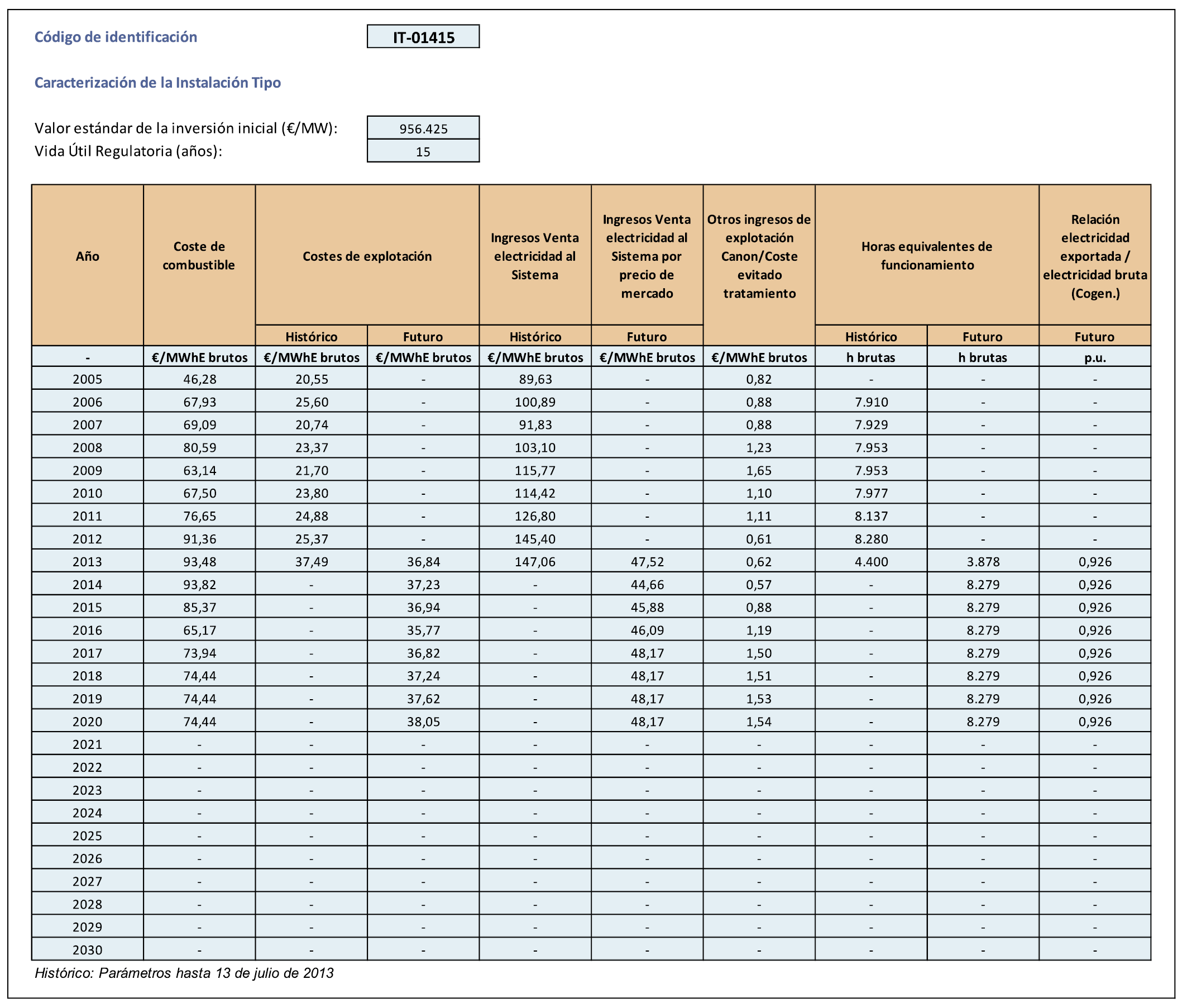Select other income cell 1,53
Viewport: 1187px width, 1008px height.
point(759,699)
